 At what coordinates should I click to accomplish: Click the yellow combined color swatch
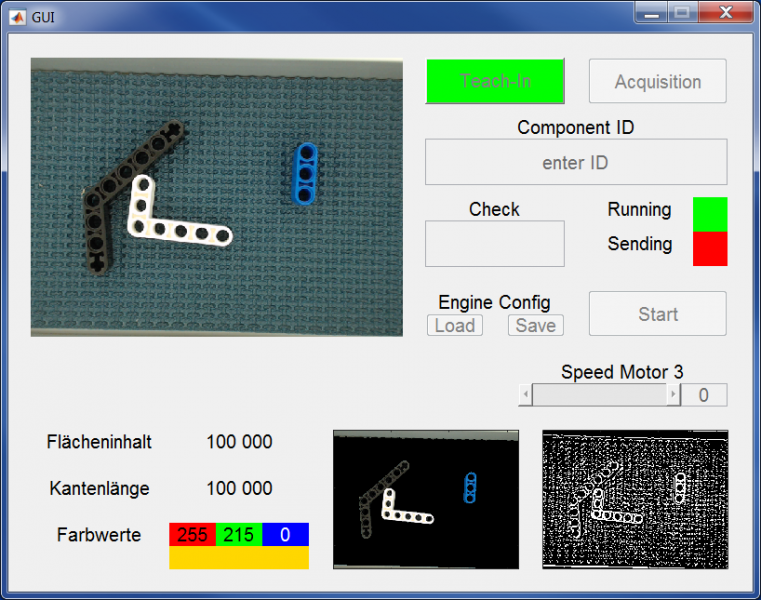pos(238,558)
